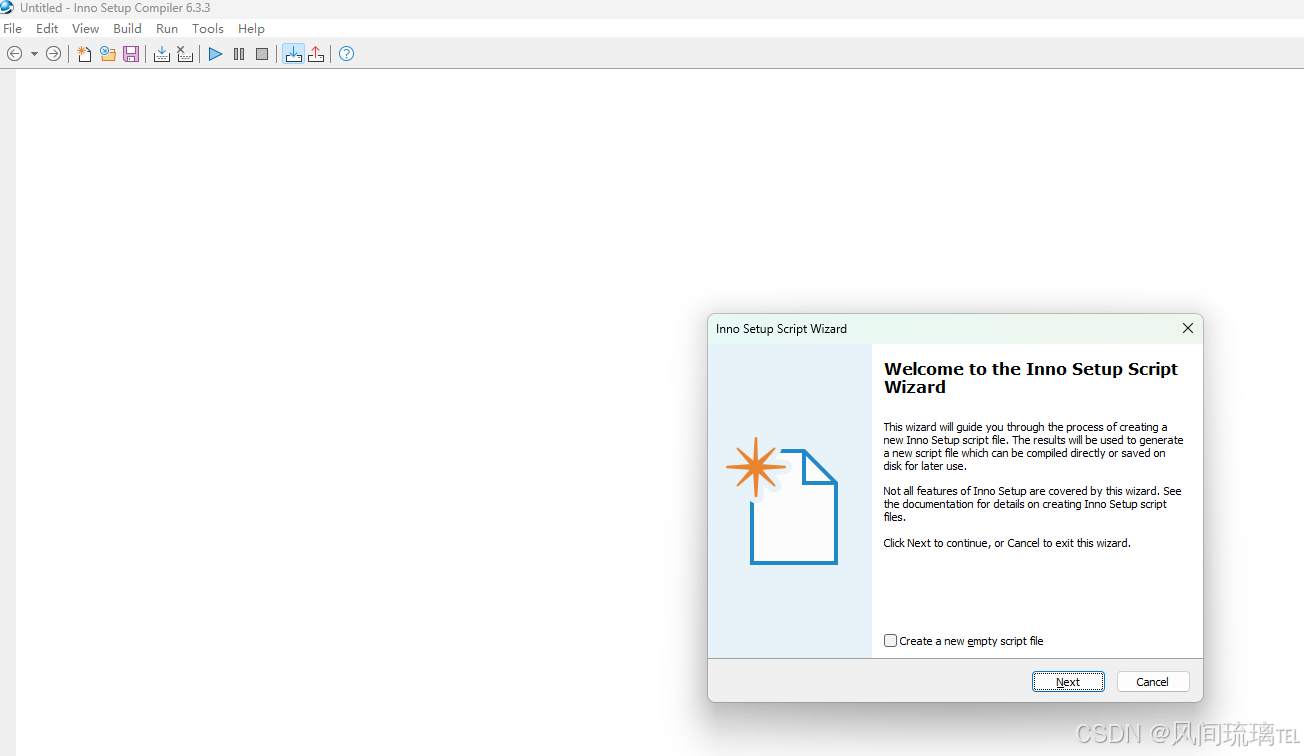Click the Pause toolbar icon
Viewport: 1304px width, 756px height.
coord(239,54)
